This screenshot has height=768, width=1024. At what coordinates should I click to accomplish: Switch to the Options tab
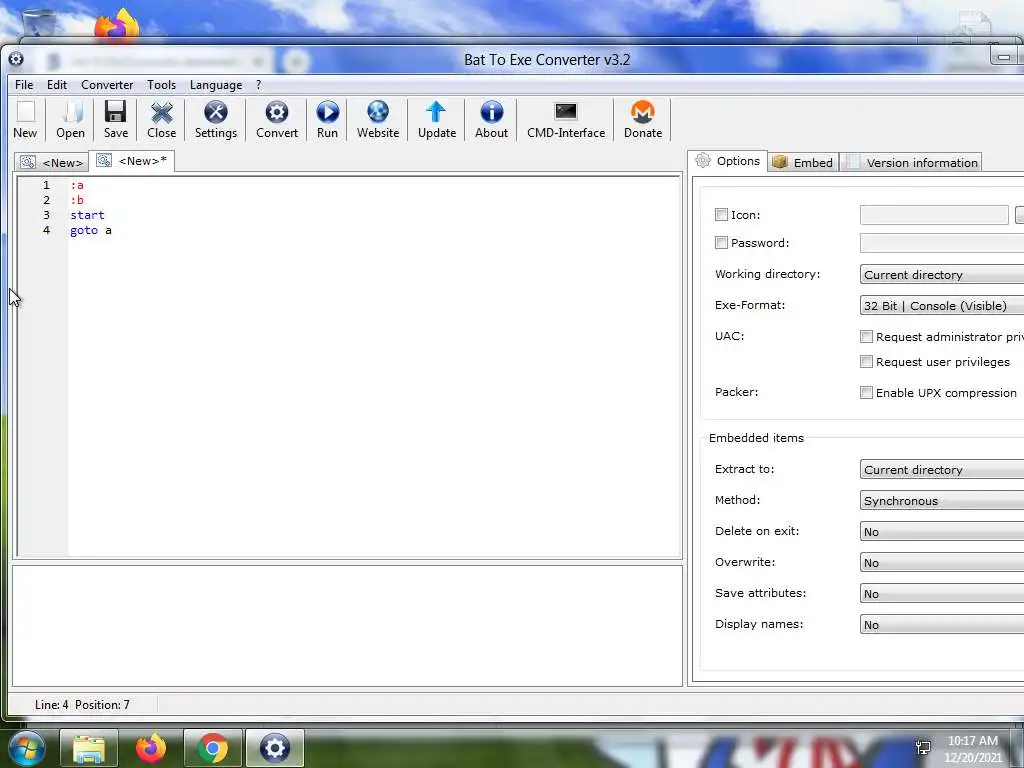728,161
